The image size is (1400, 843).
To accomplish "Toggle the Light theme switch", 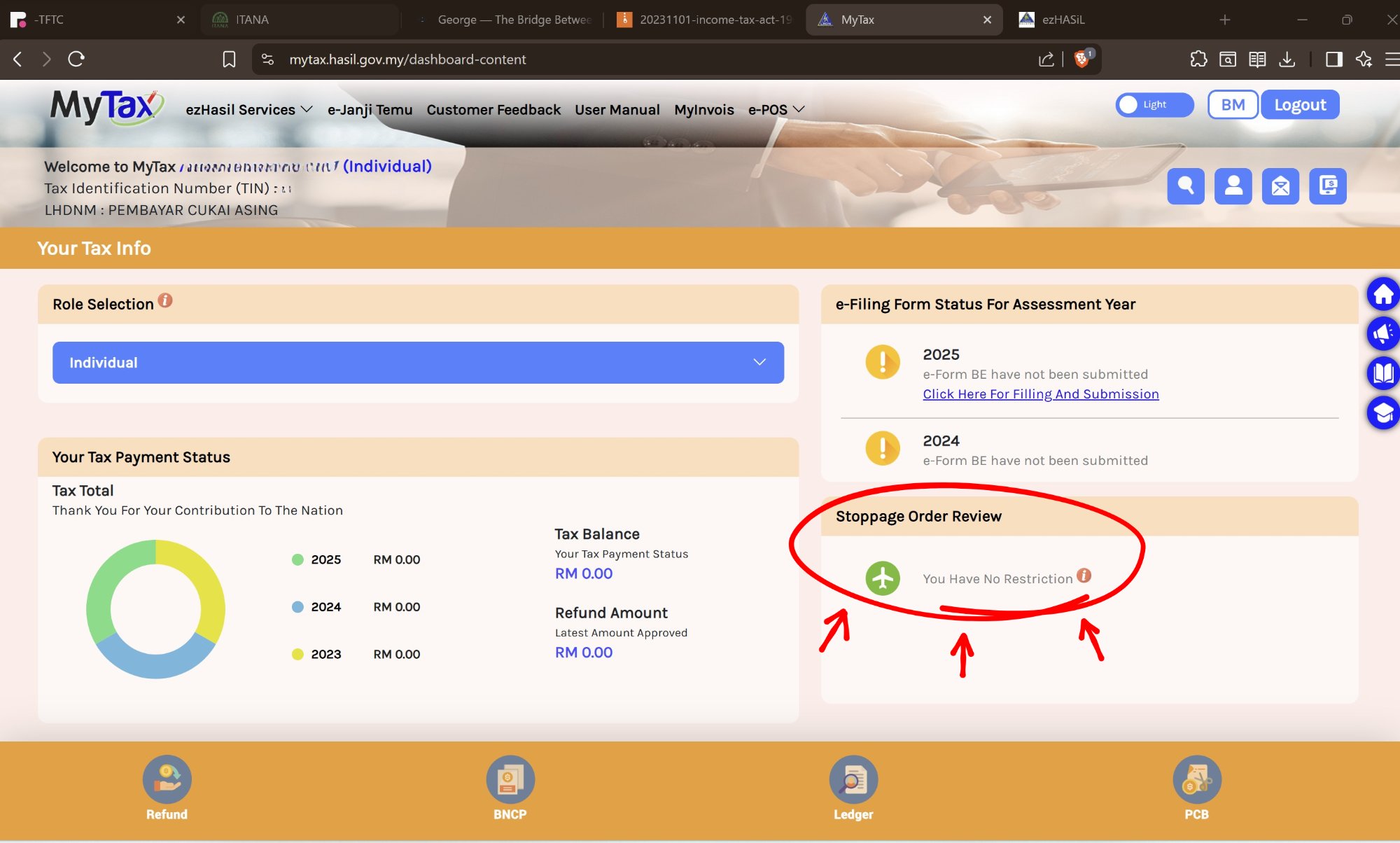I will (1154, 105).
